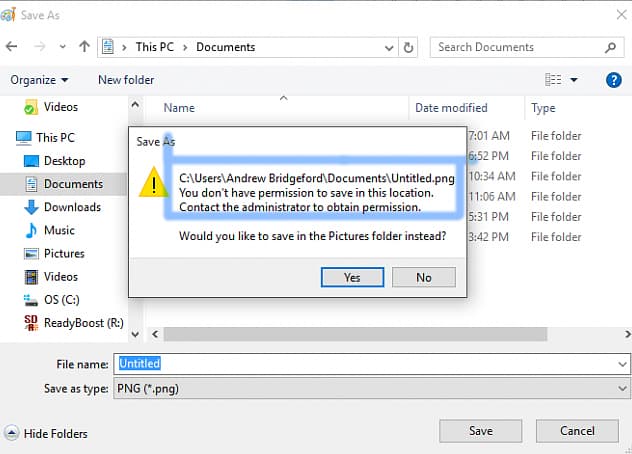632x454 pixels.
Task: Click the Desktop folder icon in sidebar
Action: [31, 161]
